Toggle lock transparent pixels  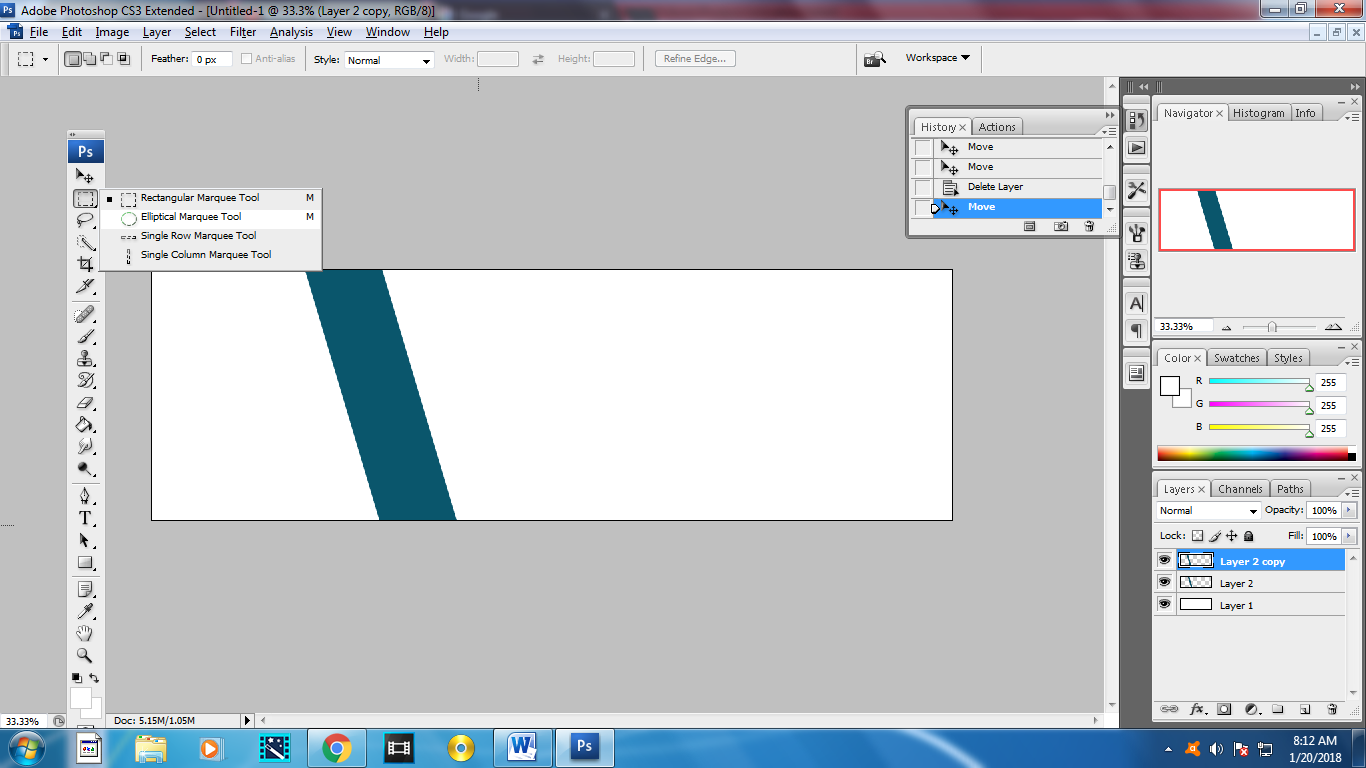coord(1197,536)
